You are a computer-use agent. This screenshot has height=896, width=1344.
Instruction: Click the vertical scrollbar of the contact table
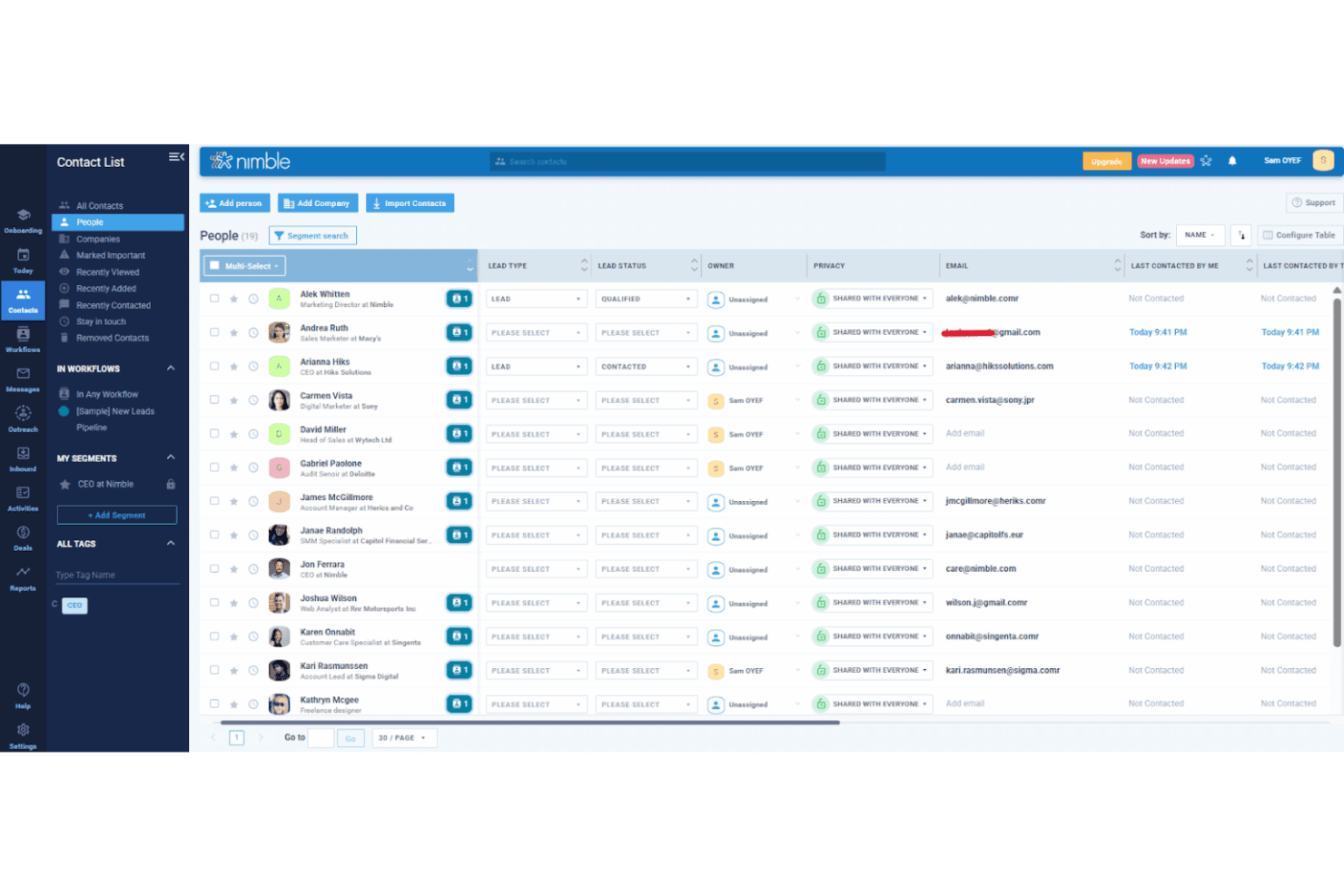pyautogui.click(x=1337, y=472)
